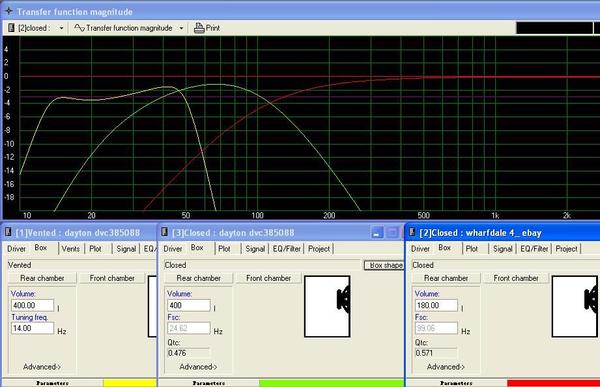
Task: Click Volume field showing 400.00 in Vented window
Action: pos(33,305)
